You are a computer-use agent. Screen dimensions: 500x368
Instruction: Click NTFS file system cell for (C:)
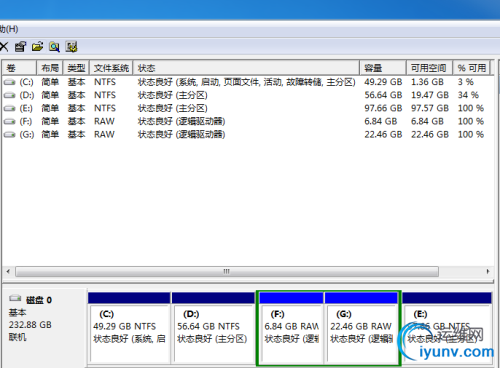105,82
